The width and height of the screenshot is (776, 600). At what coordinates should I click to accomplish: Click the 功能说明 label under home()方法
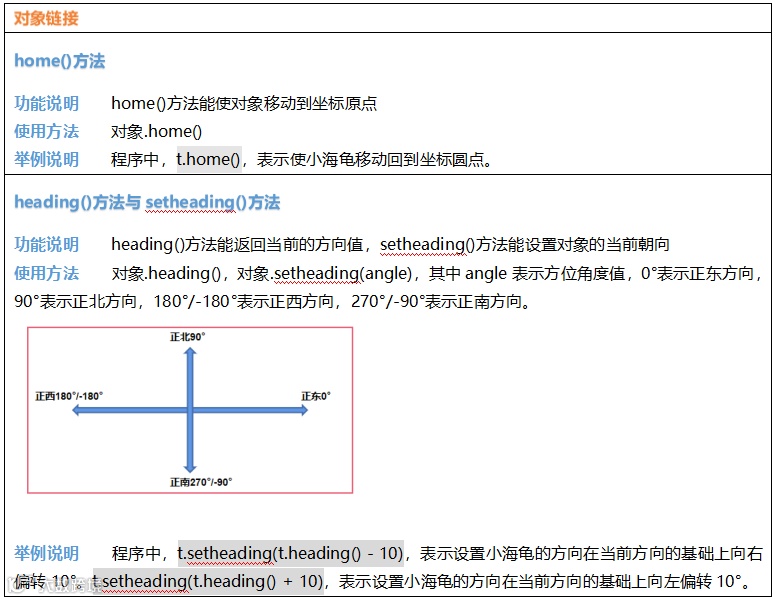pos(47,103)
